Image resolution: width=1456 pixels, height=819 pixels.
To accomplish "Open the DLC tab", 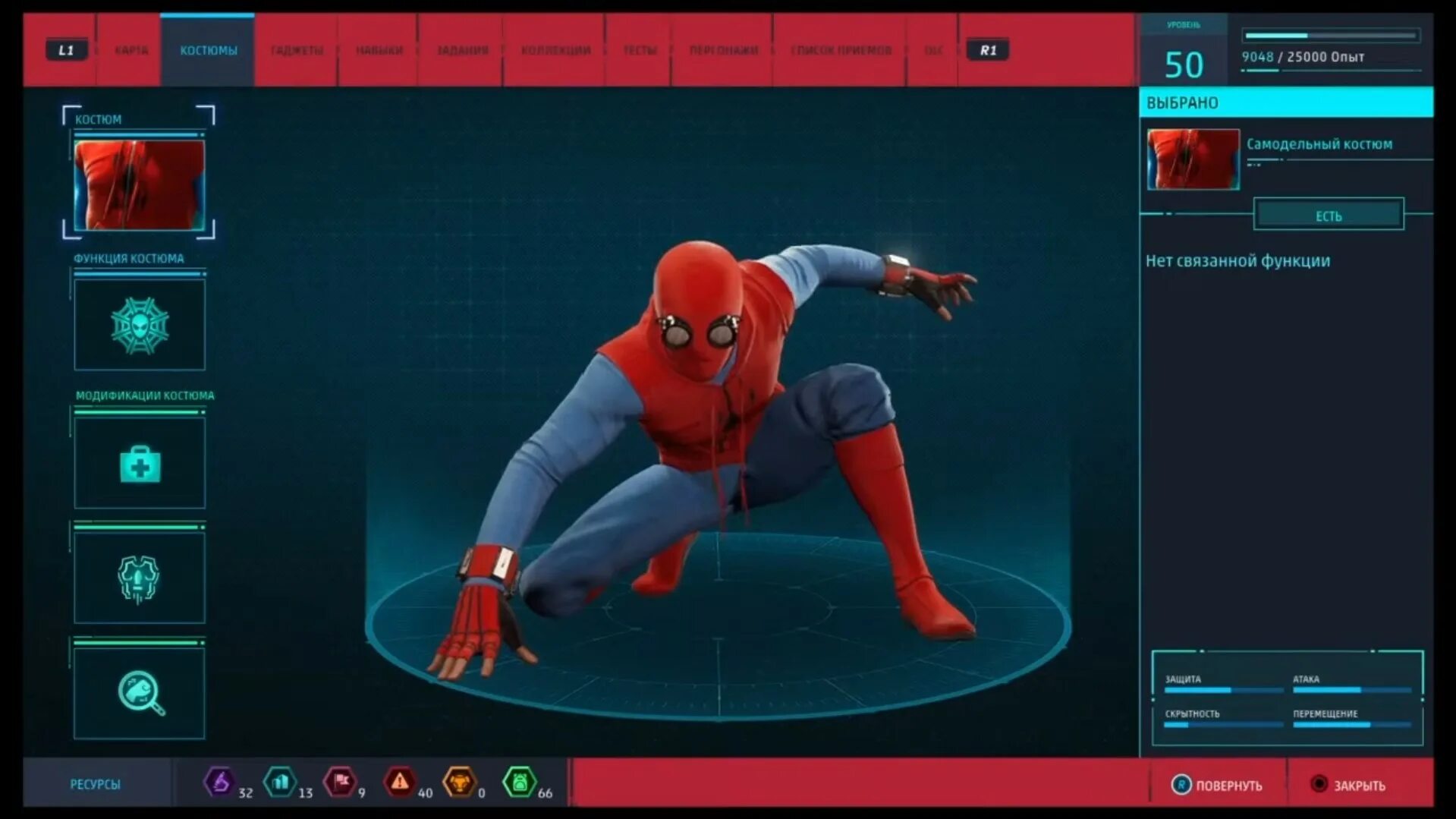I will [x=933, y=50].
